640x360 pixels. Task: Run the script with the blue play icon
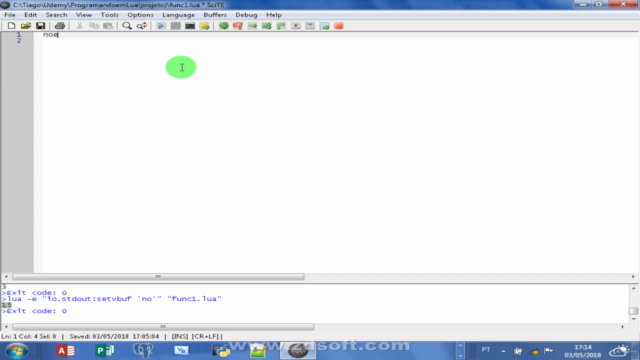(x=161, y=26)
